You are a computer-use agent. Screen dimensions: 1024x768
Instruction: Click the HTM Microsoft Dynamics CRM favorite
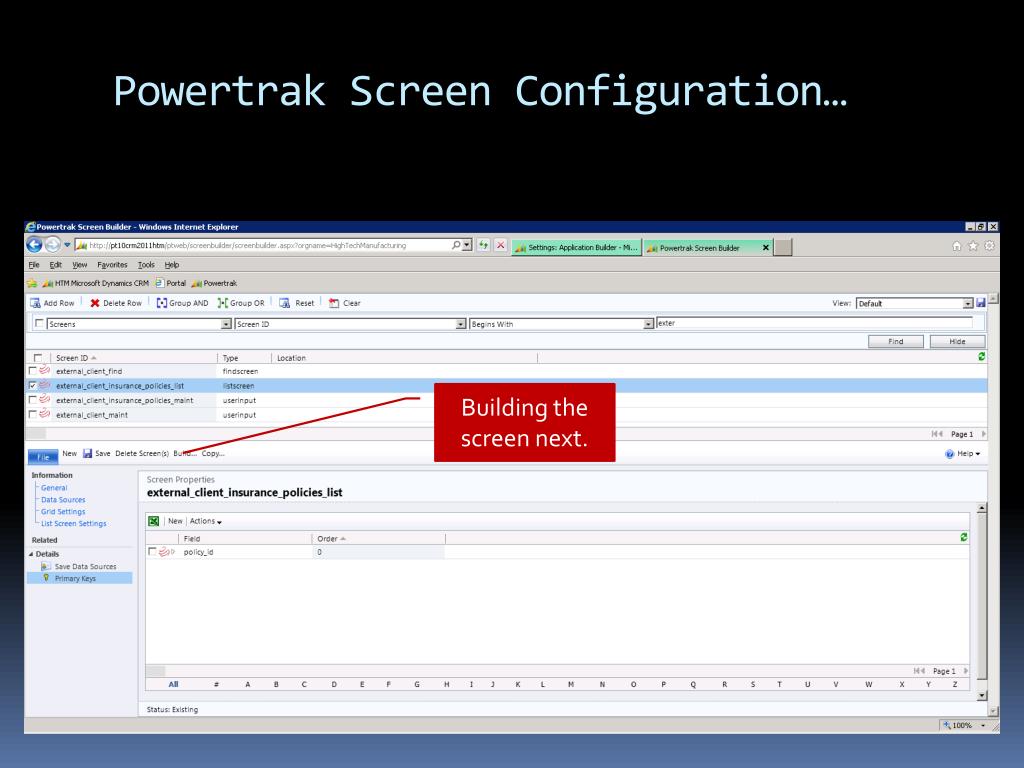[96, 283]
